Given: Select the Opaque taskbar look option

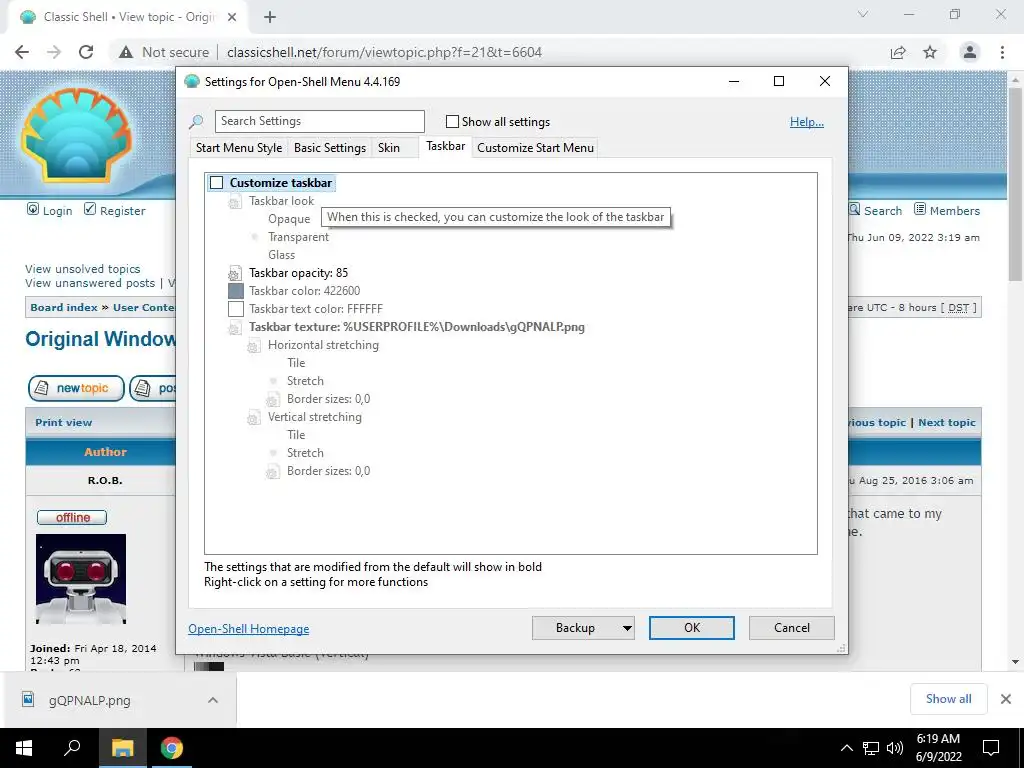Looking at the screenshot, I should [x=289, y=219].
